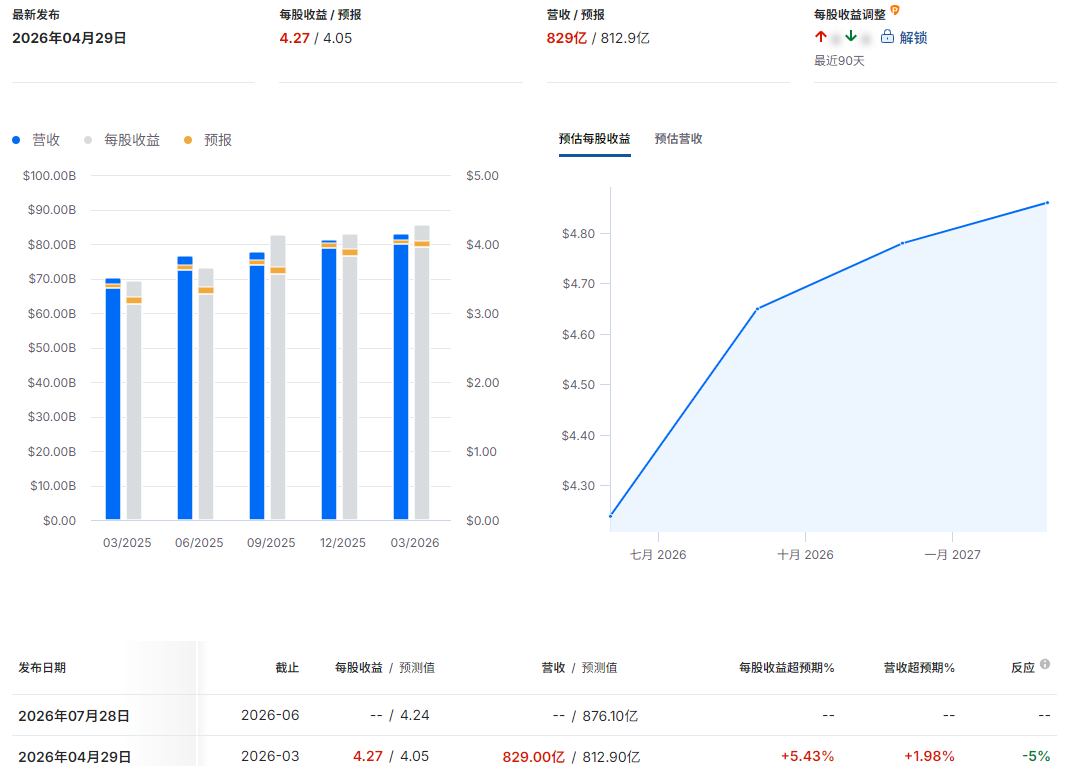The image size is (1065, 766).
Task: Click the +1.98% revenue surprise value
Action: pyautogui.click(x=929, y=756)
